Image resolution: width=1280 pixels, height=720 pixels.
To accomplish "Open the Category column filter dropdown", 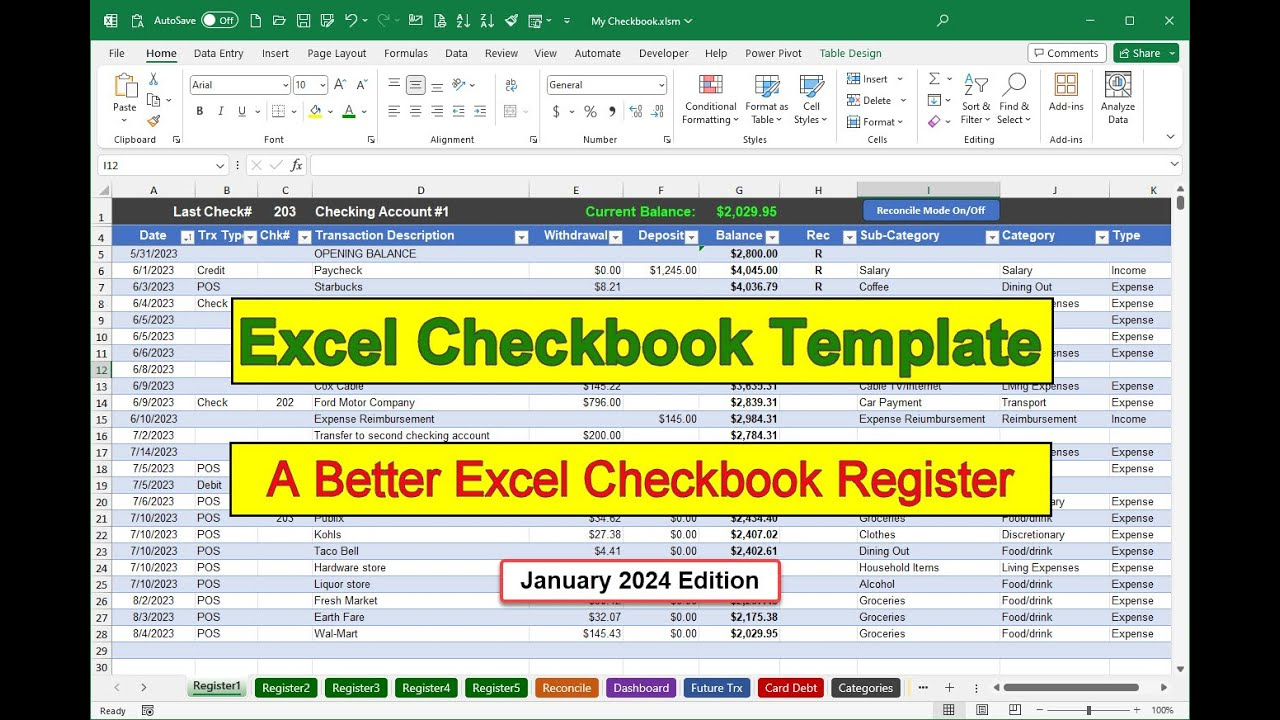I will [1101, 237].
